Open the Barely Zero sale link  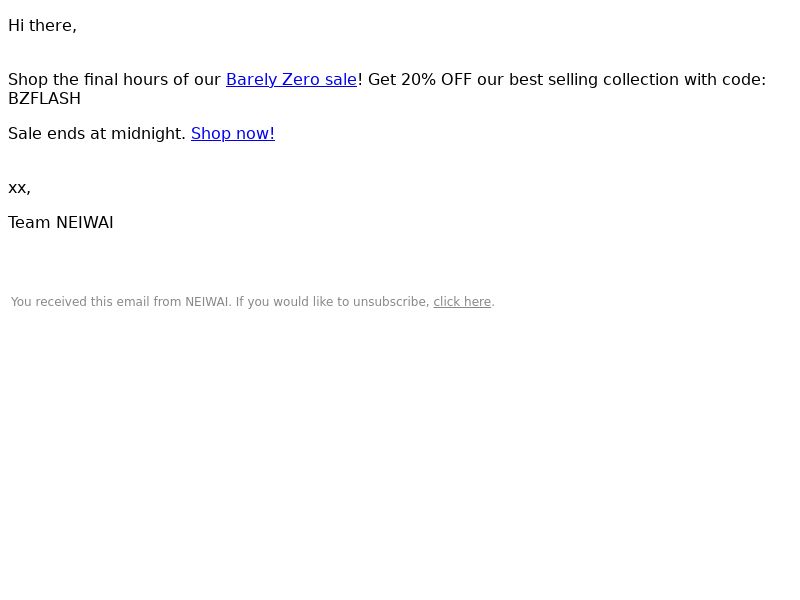(x=291, y=80)
